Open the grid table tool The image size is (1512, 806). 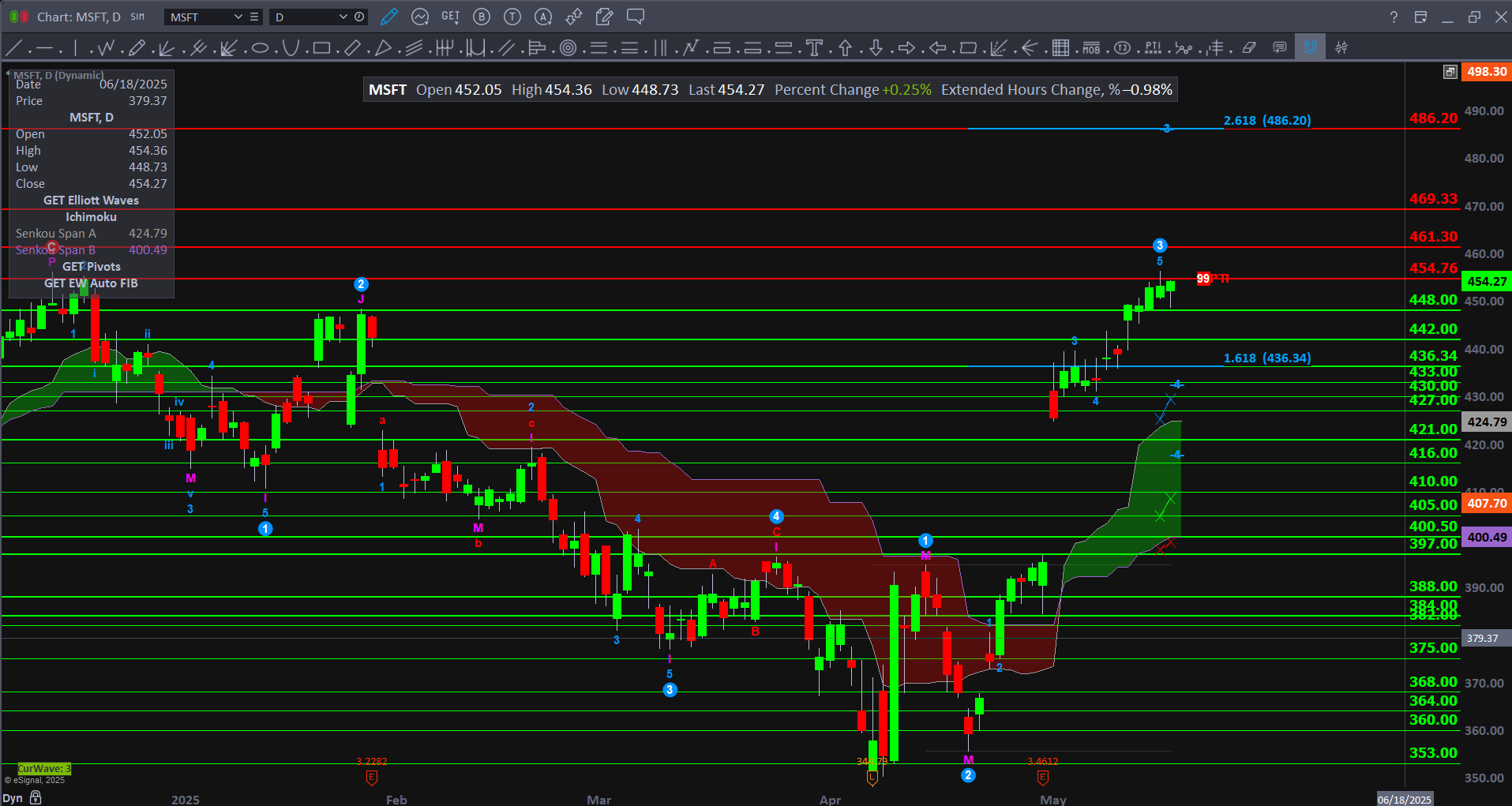pos(1060,48)
